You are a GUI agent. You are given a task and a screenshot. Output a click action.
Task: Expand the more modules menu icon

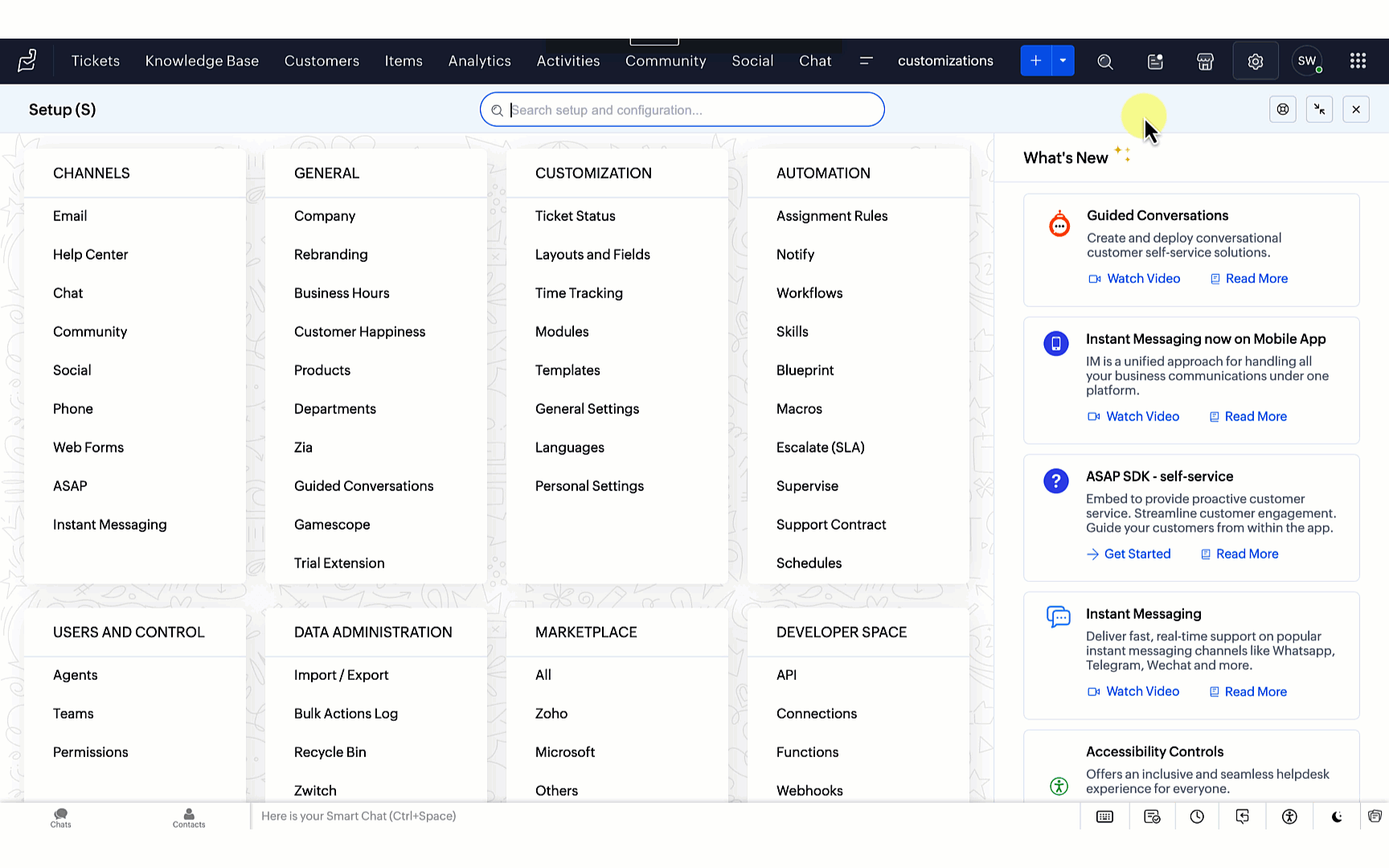click(866, 61)
